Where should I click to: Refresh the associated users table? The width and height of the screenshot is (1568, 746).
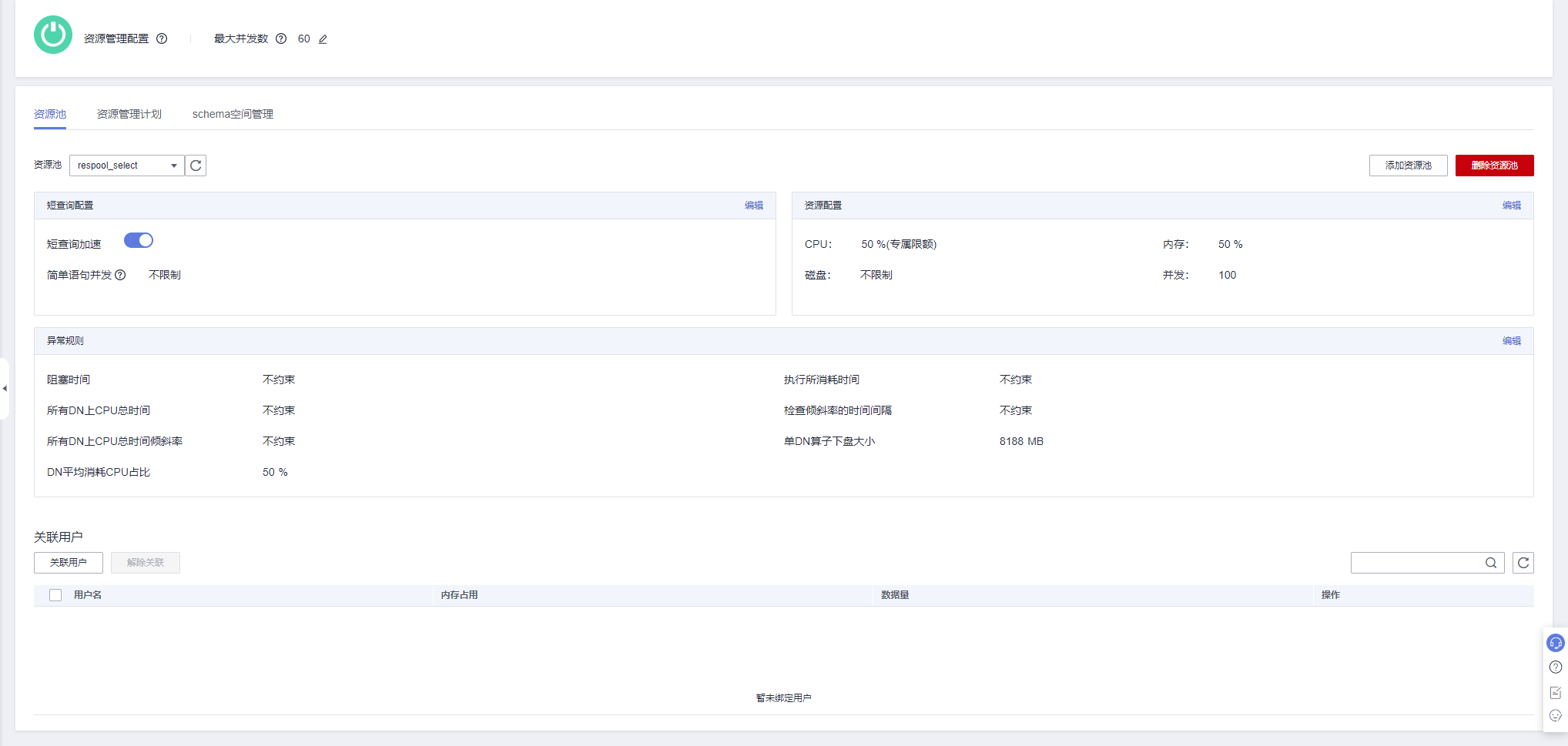coord(1523,563)
